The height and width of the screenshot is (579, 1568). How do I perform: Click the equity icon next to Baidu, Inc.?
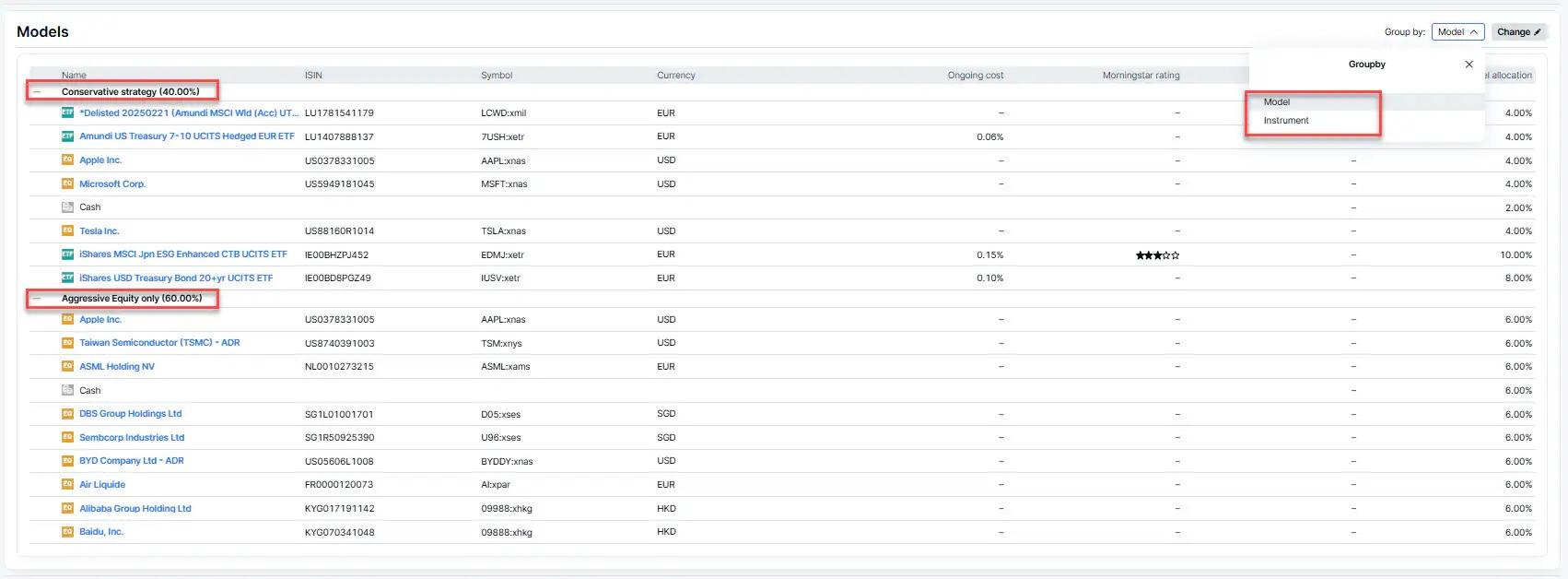tap(67, 532)
